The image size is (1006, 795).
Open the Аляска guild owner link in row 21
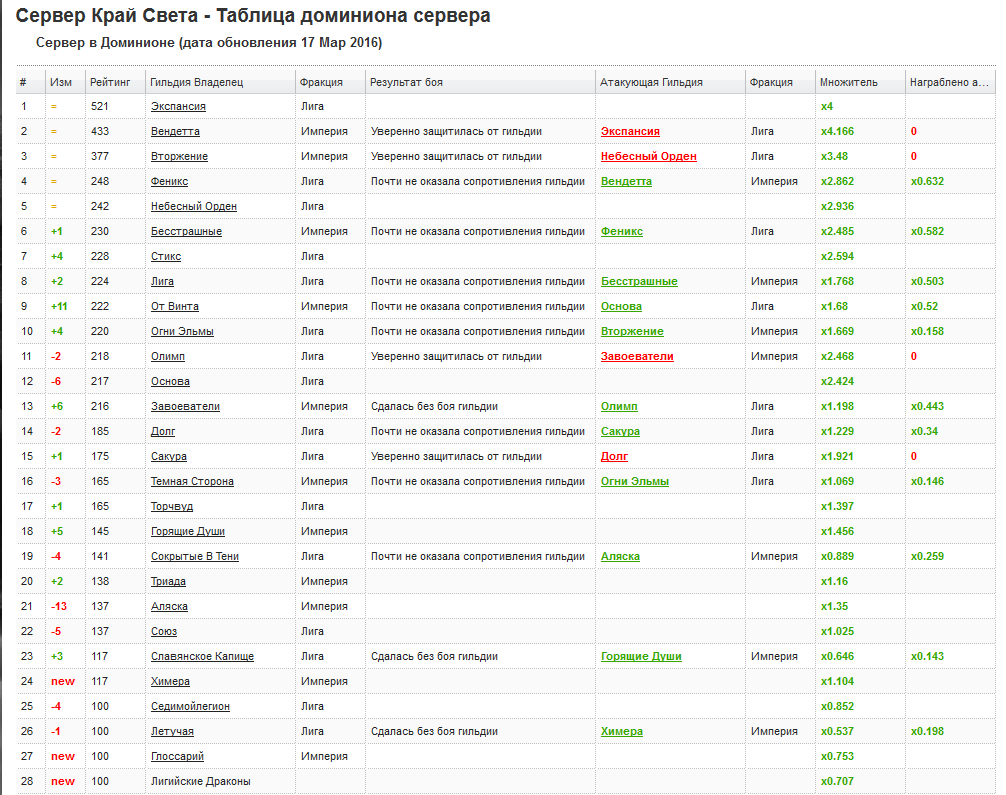click(x=169, y=607)
